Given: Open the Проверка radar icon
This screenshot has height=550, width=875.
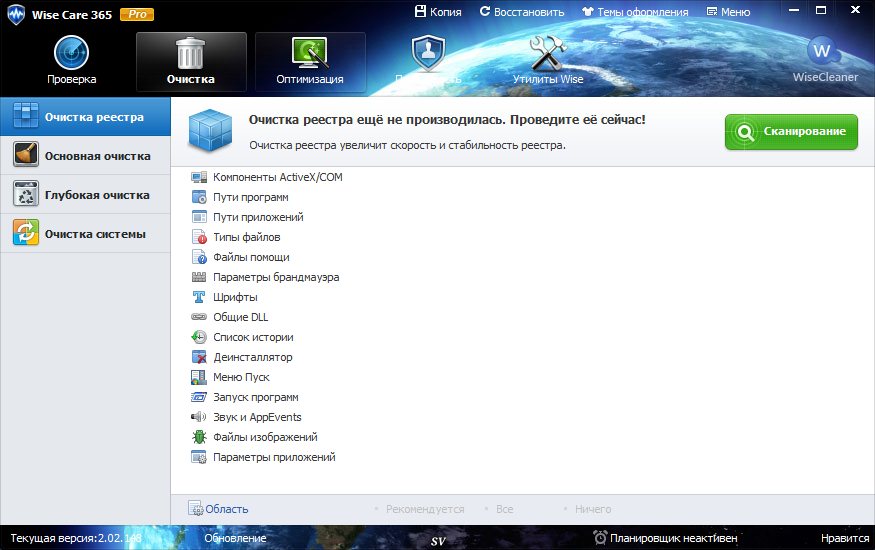Looking at the screenshot, I should tap(71, 52).
